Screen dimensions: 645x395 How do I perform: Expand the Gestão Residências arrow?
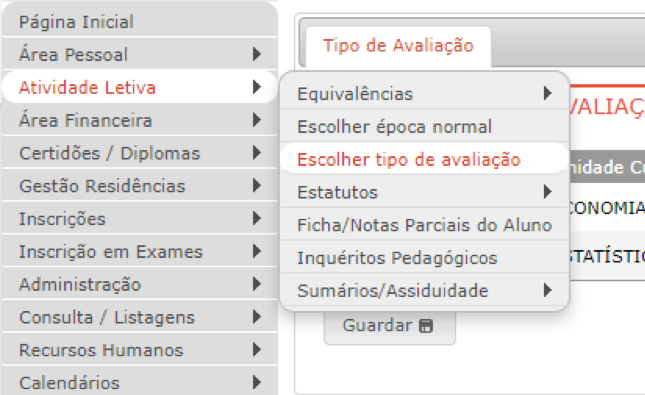tap(257, 186)
